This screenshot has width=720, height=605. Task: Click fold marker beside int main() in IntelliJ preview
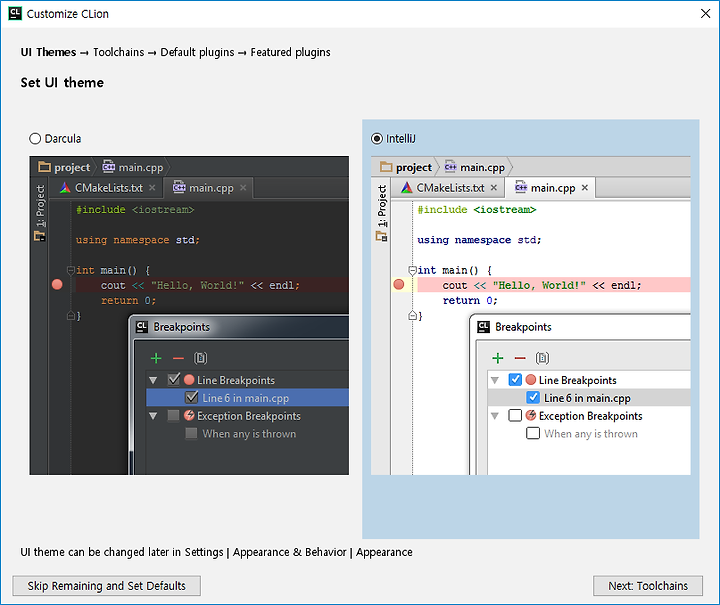click(412, 270)
